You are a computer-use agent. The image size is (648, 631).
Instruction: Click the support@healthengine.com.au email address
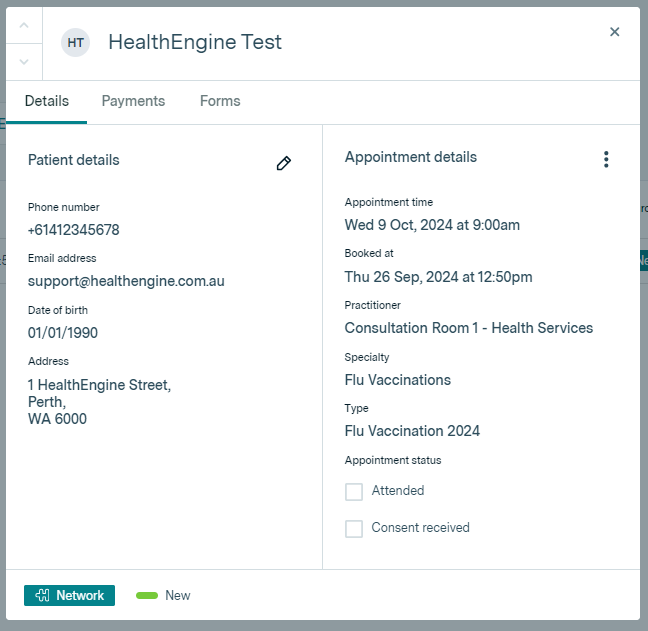click(126, 281)
